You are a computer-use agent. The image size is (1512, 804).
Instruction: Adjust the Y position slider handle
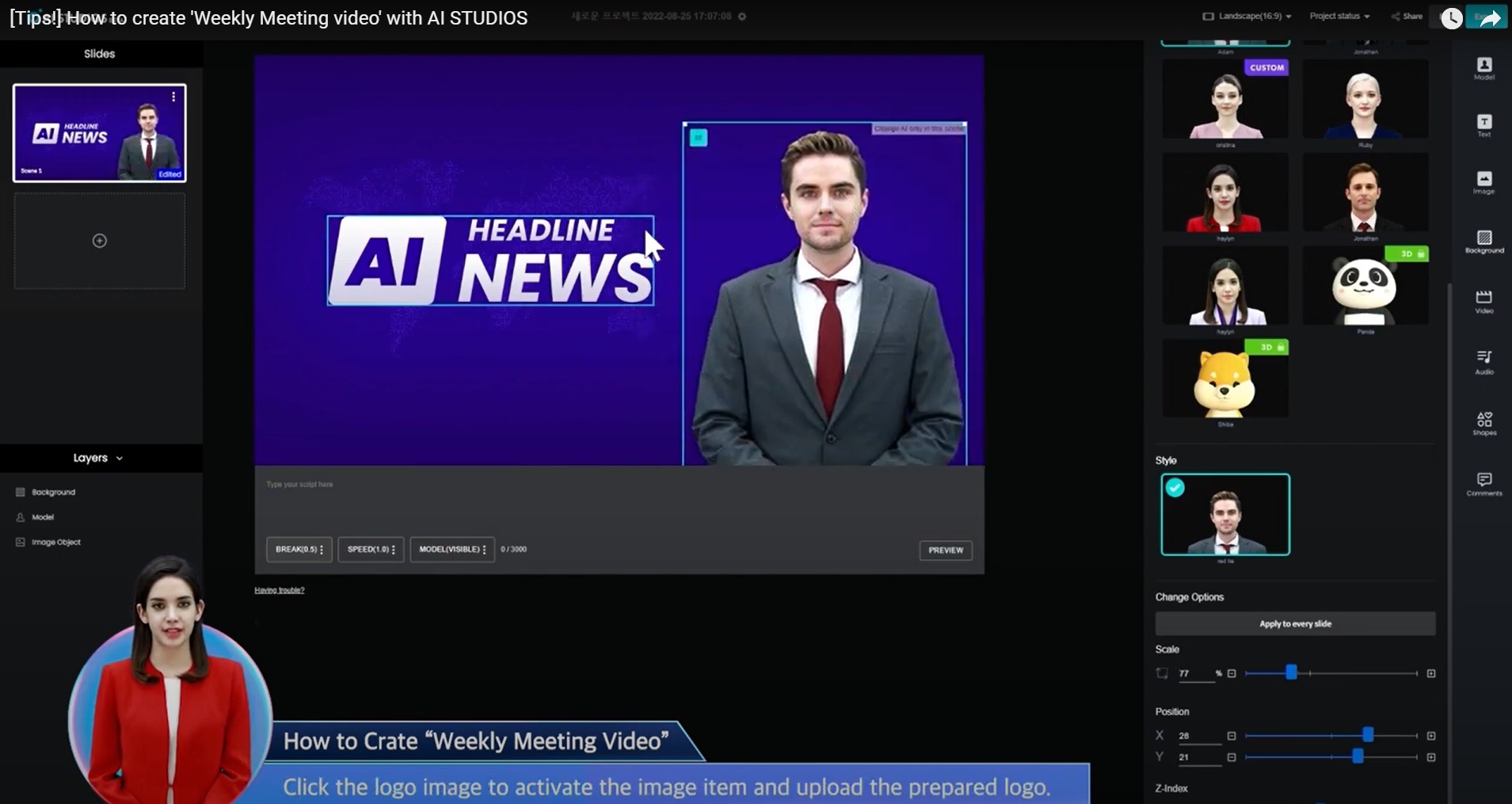pyautogui.click(x=1358, y=756)
